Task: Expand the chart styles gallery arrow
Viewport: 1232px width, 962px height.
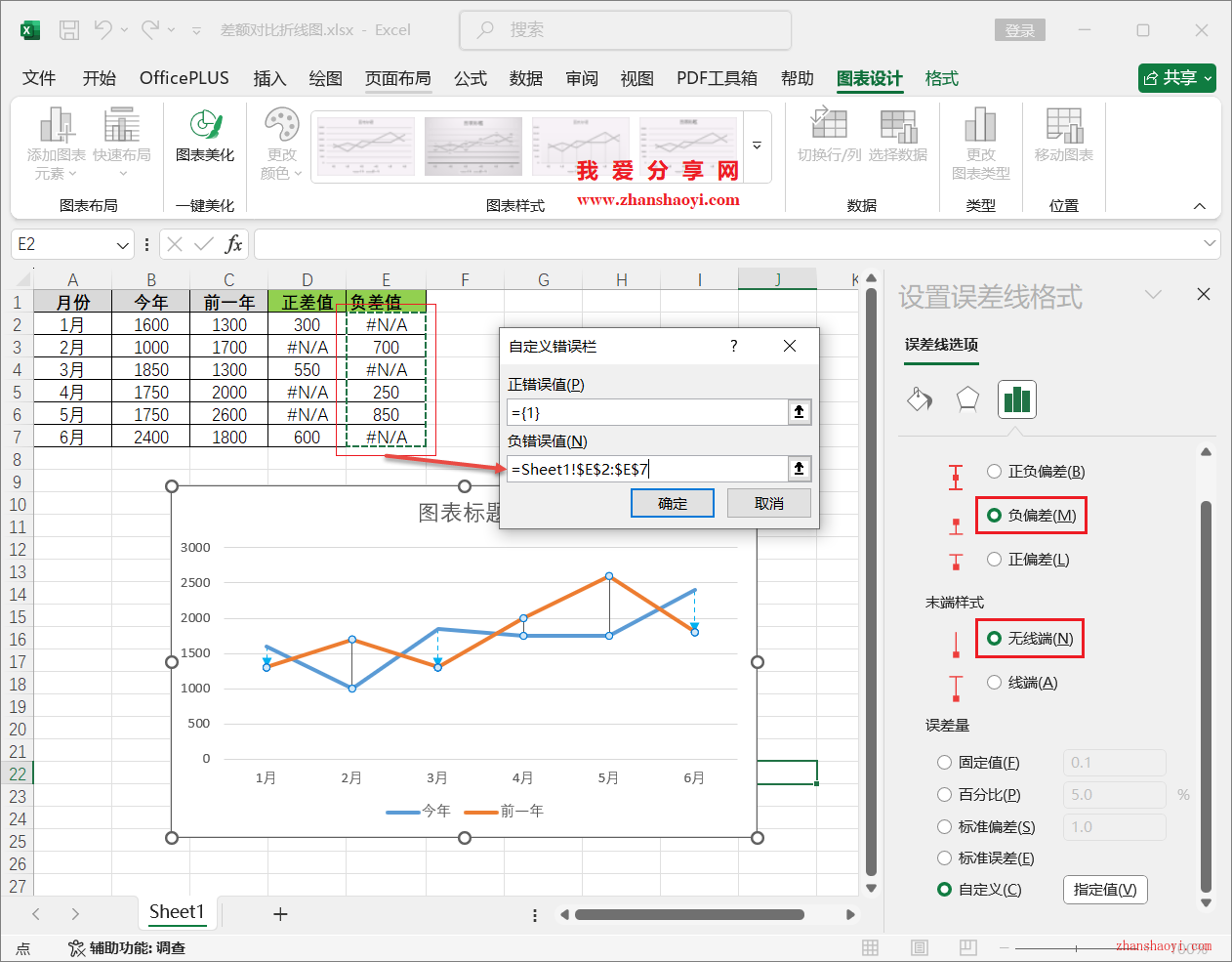Action: pyautogui.click(x=757, y=144)
